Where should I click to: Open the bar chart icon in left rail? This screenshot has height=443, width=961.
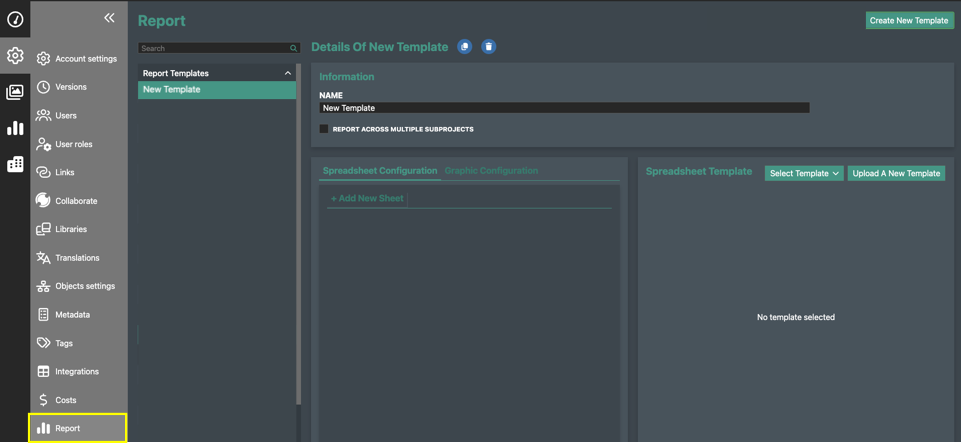click(x=15, y=128)
